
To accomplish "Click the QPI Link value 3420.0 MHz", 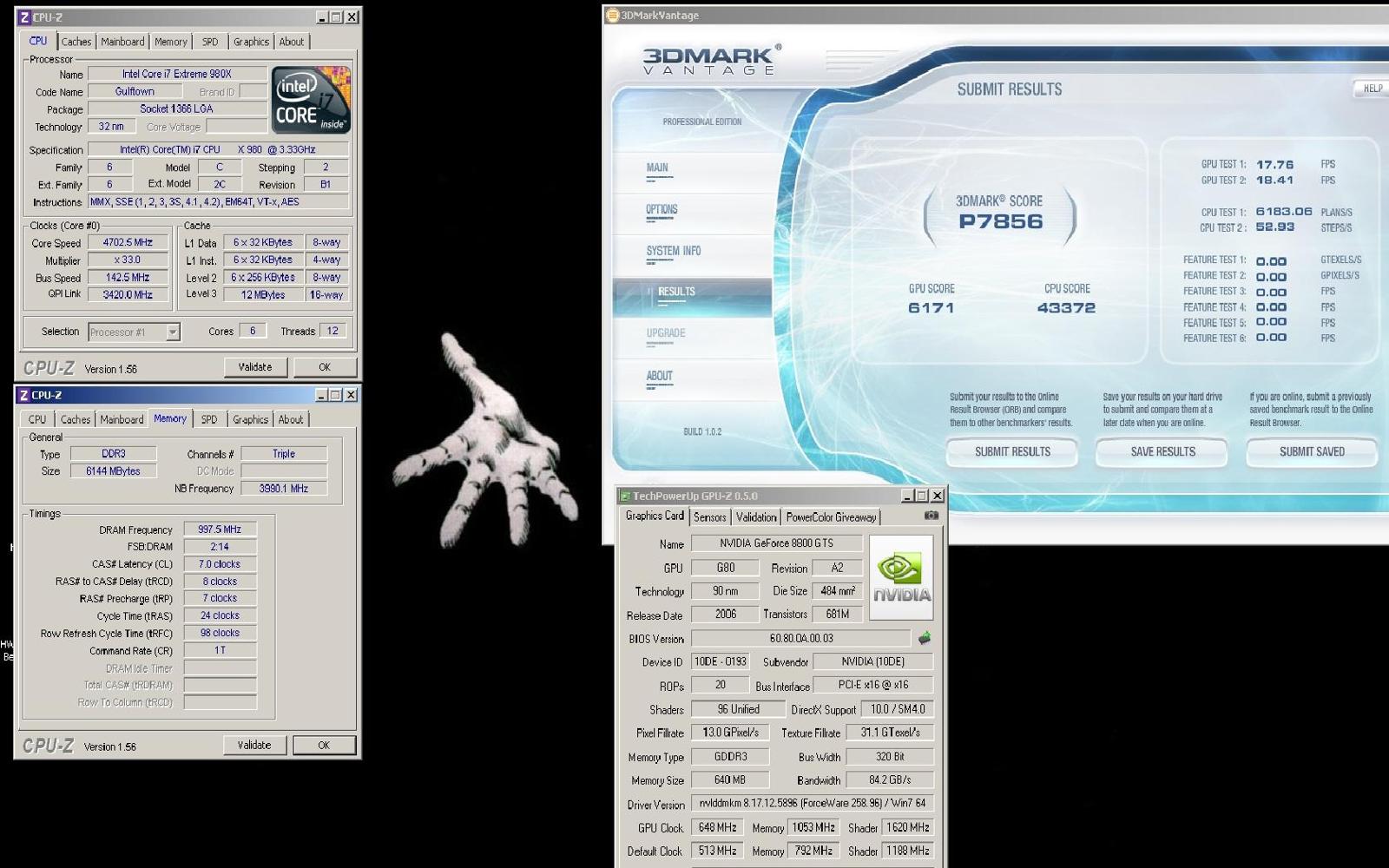I will point(128,295).
